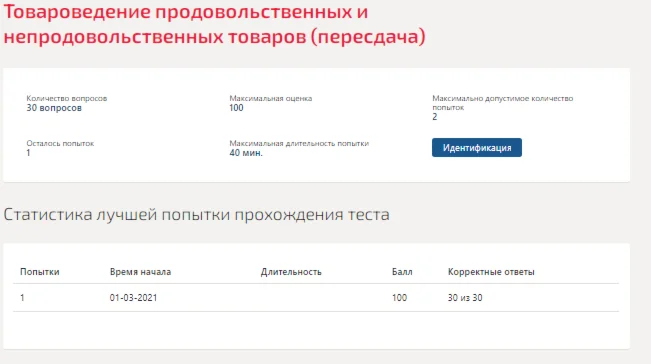Click the 40 мин. duration value
651x364 pixels.
click(x=246, y=153)
